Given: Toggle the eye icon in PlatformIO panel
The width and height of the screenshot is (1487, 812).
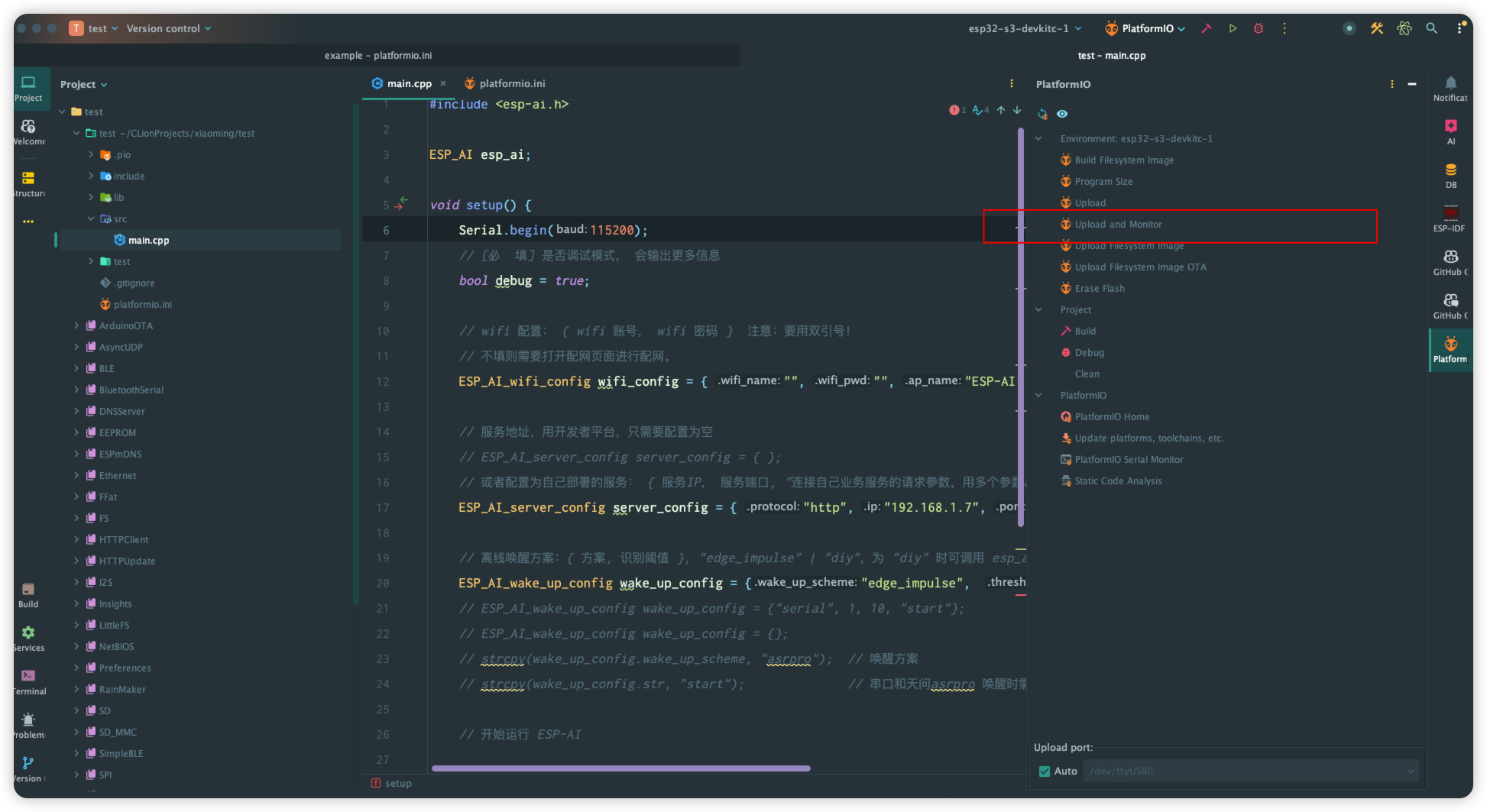Looking at the screenshot, I should [x=1062, y=114].
